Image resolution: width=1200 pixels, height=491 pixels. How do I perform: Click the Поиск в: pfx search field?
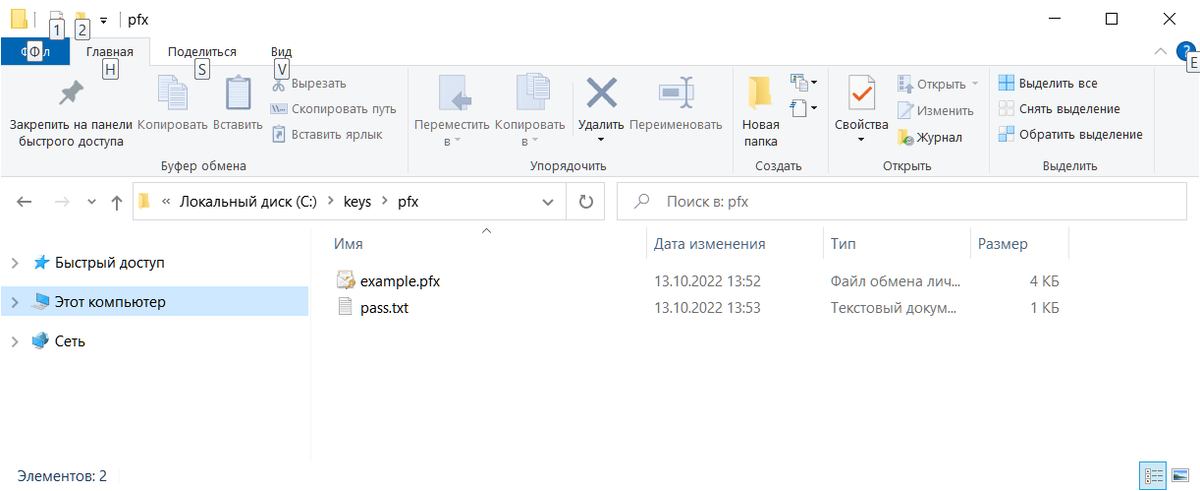click(x=902, y=201)
